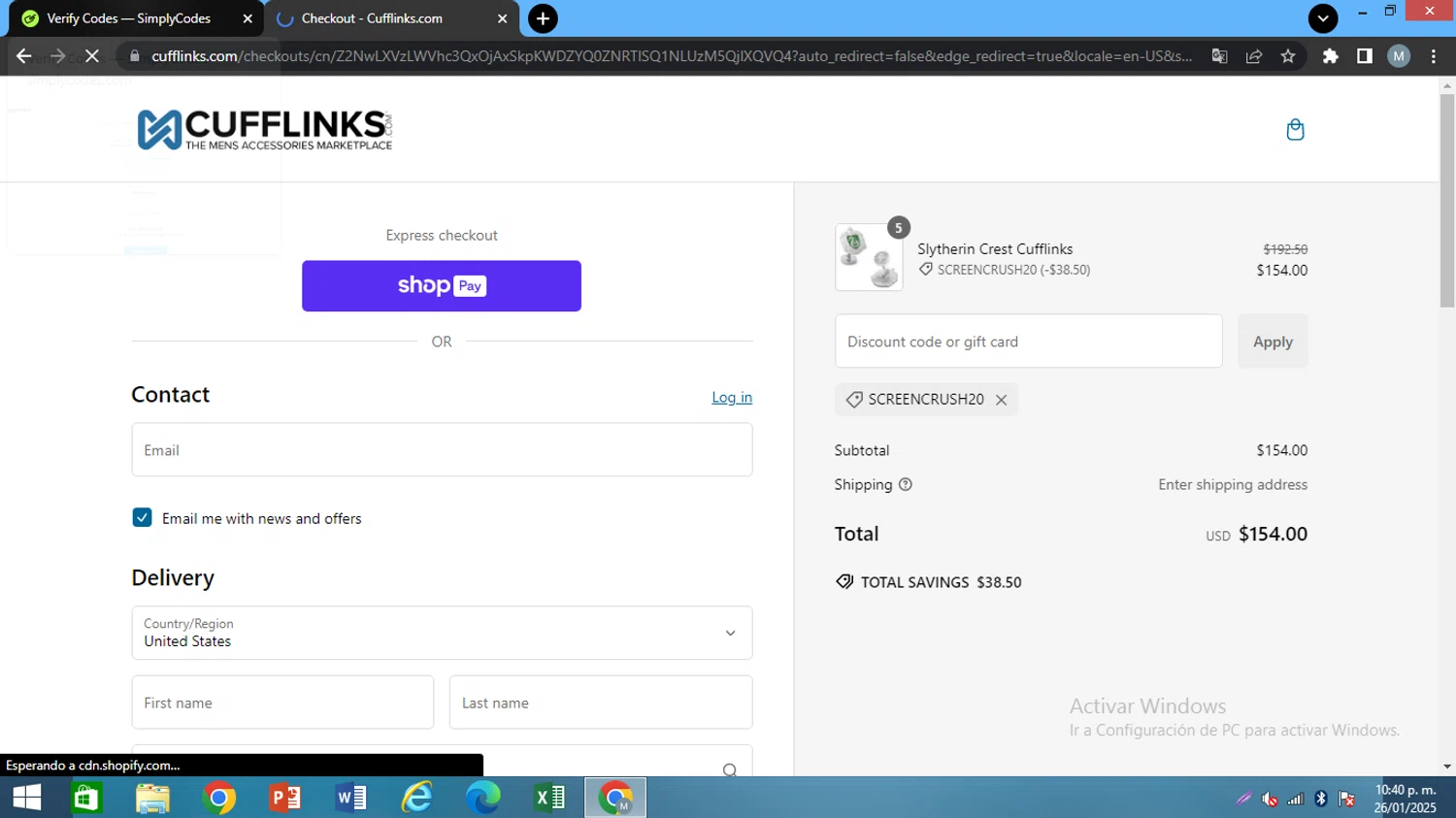Open the Chrome profile avatar M

1399,56
